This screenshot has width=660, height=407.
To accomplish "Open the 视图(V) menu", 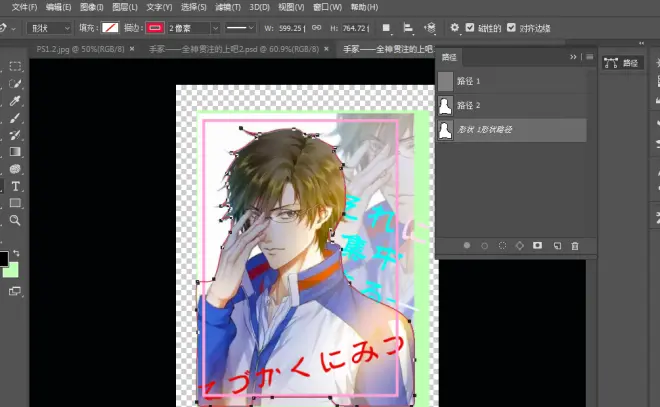I will (x=291, y=7).
